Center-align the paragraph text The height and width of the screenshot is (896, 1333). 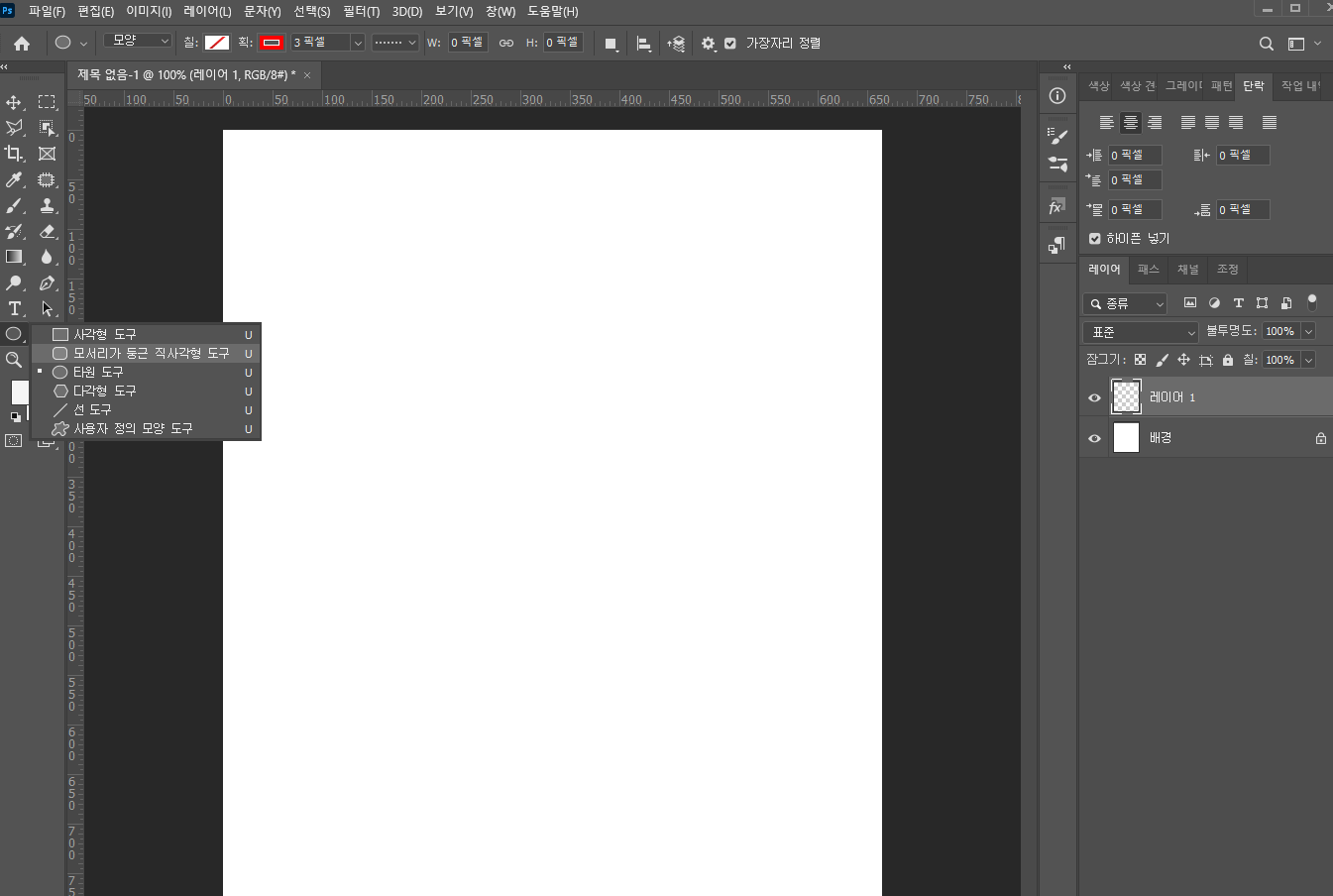coord(1130,123)
